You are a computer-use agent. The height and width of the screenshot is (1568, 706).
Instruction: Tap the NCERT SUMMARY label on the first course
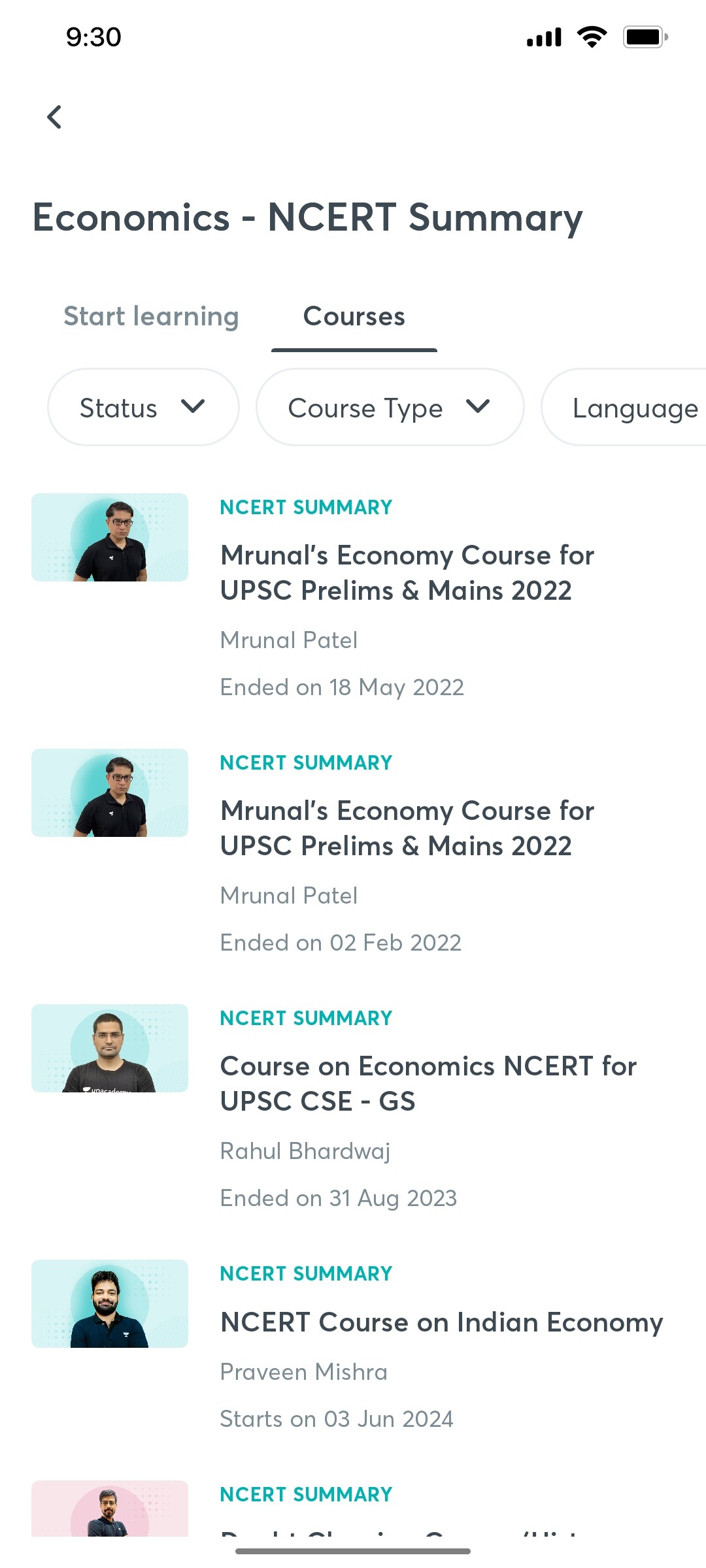305,507
